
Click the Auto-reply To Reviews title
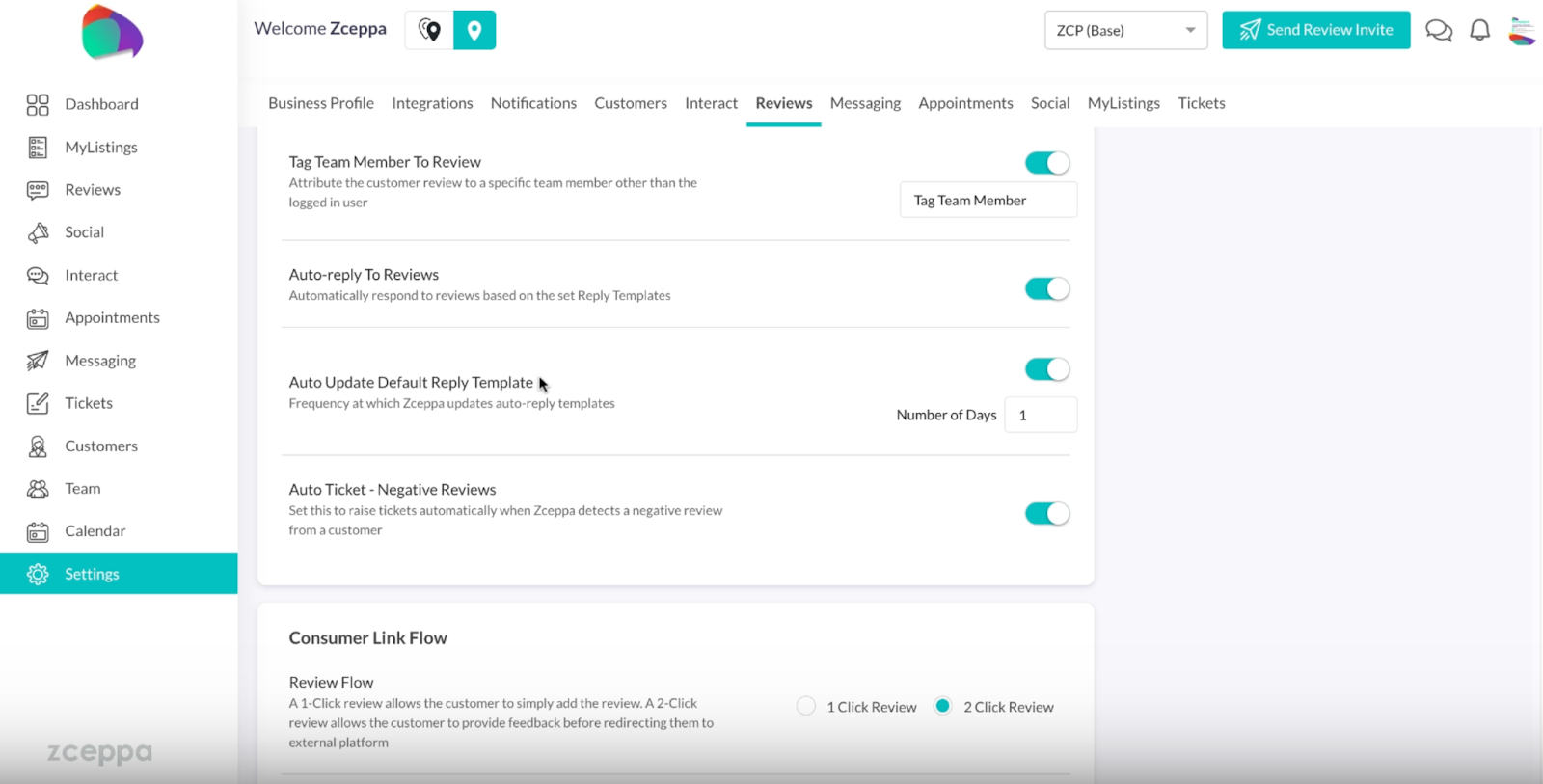(x=364, y=275)
